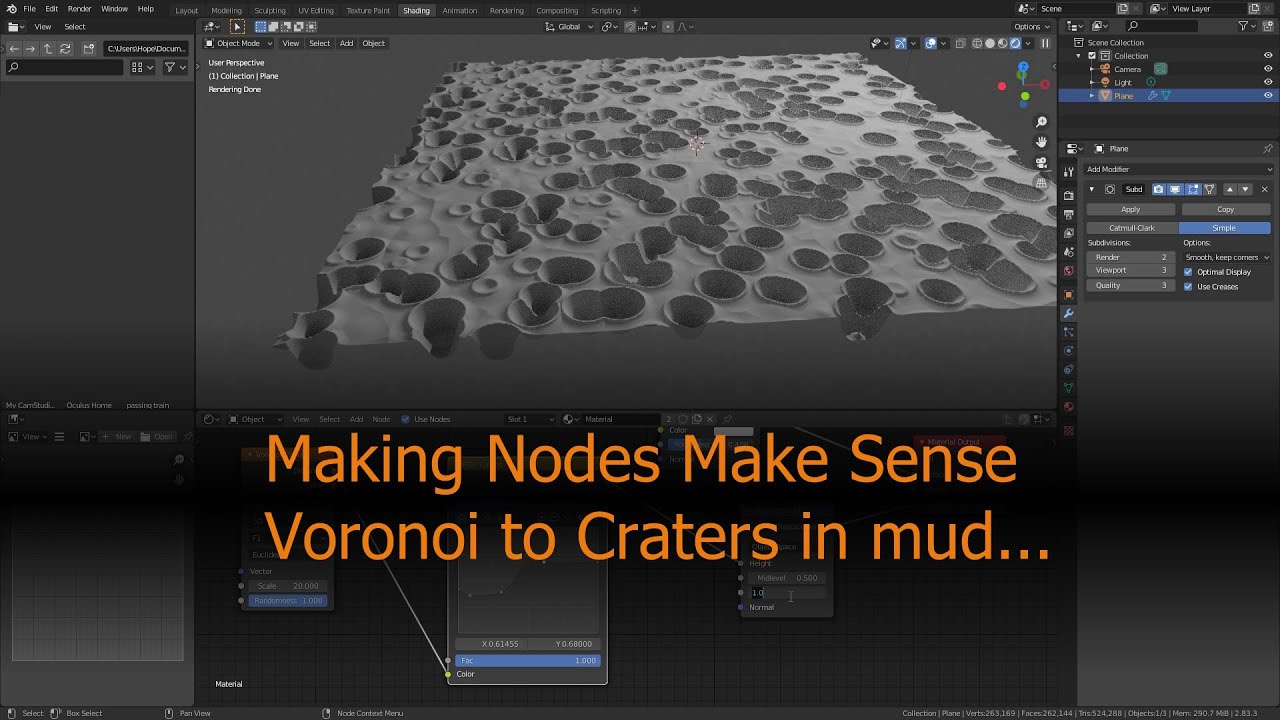Open the Object properties tab

[x=1068, y=294]
